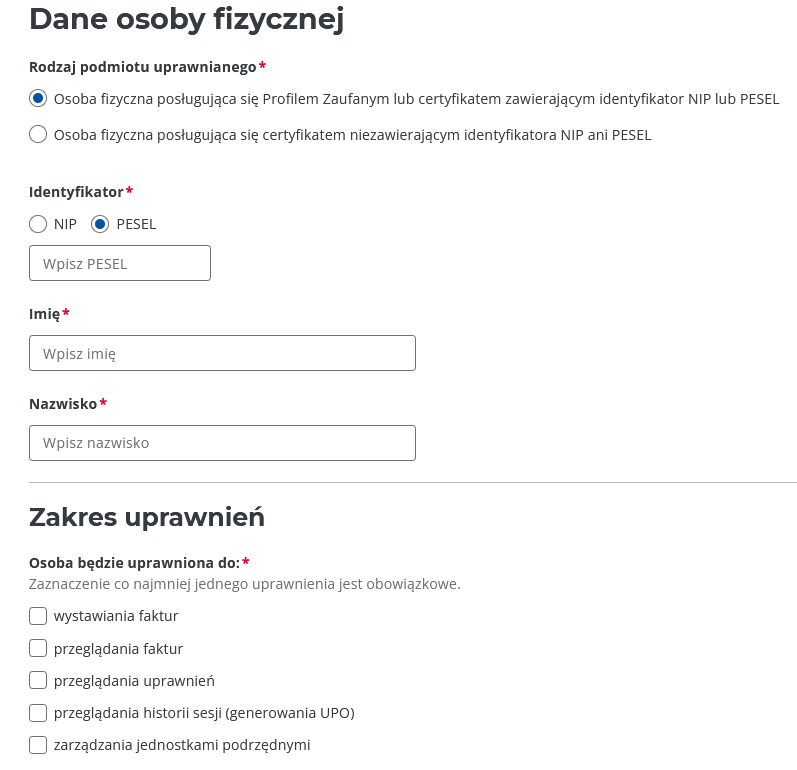Click the 'Zakres uprawnień' section heading
This screenshot has height=770, width=797.
(x=147, y=517)
